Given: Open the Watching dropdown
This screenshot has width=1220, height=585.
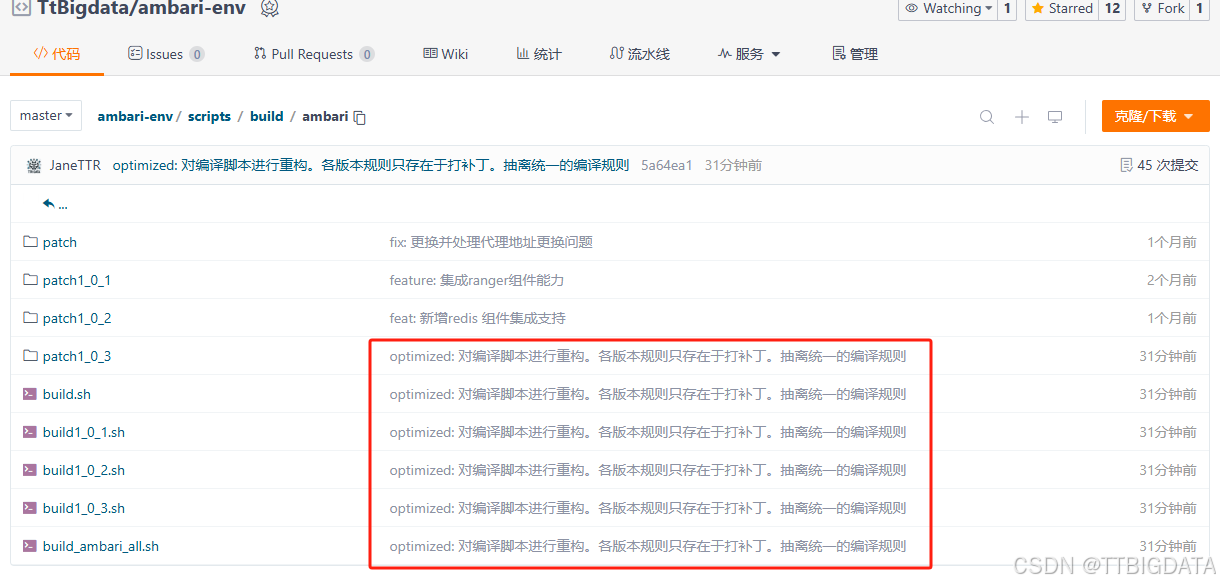Looking at the screenshot, I should [948, 8].
